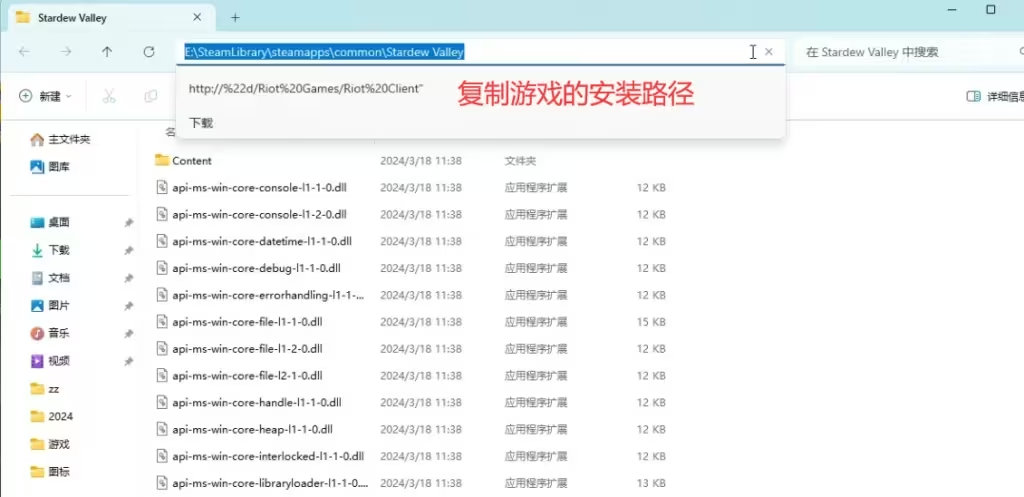Screen dimensions: 1024x497
Task: Open the zz folder in sidebar
Action: pyautogui.click(x=45, y=389)
